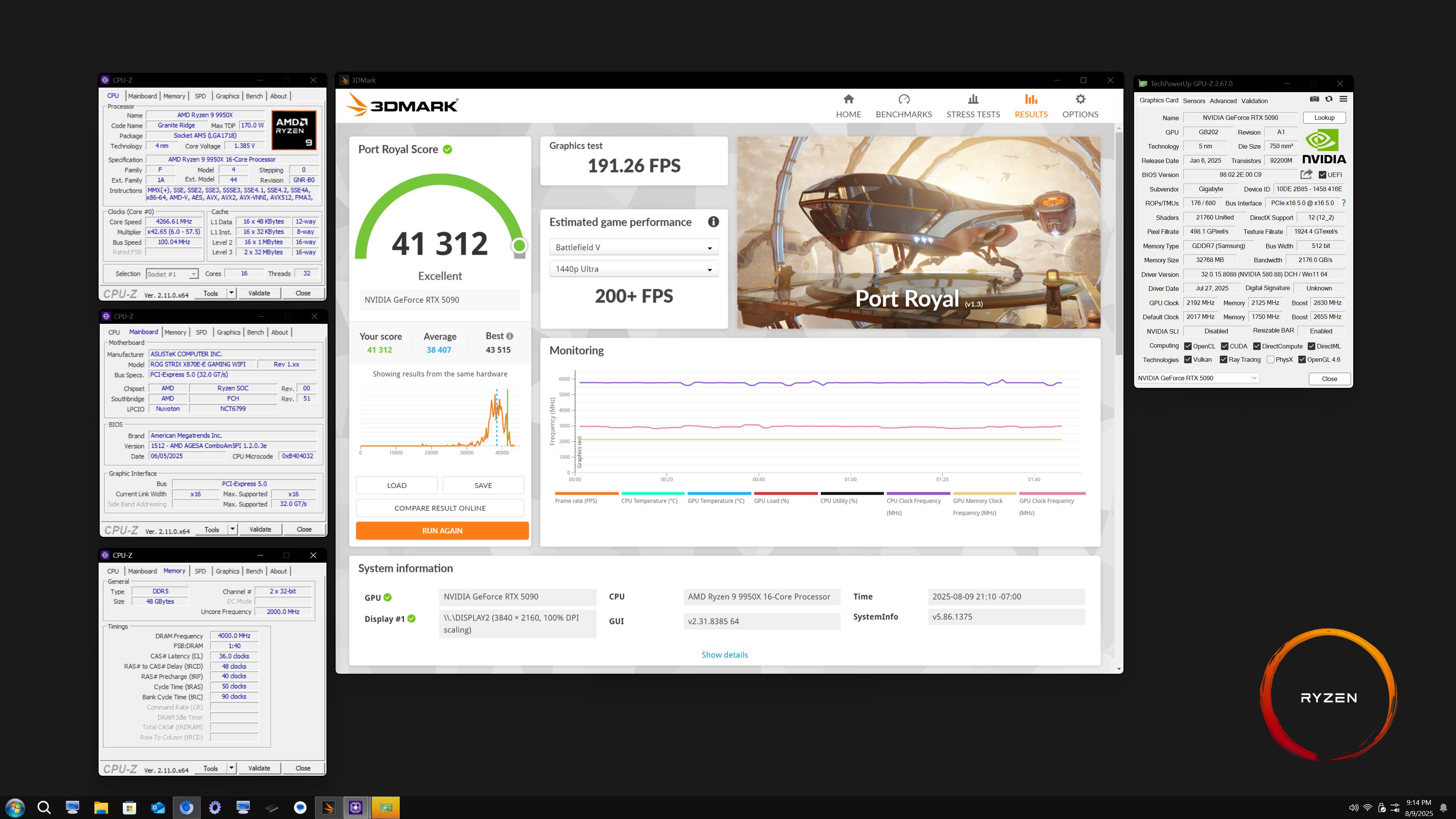Image resolution: width=1456 pixels, height=819 pixels.
Task: Click the LOAD button in 3DMark
Action: [x=396, y=485]
